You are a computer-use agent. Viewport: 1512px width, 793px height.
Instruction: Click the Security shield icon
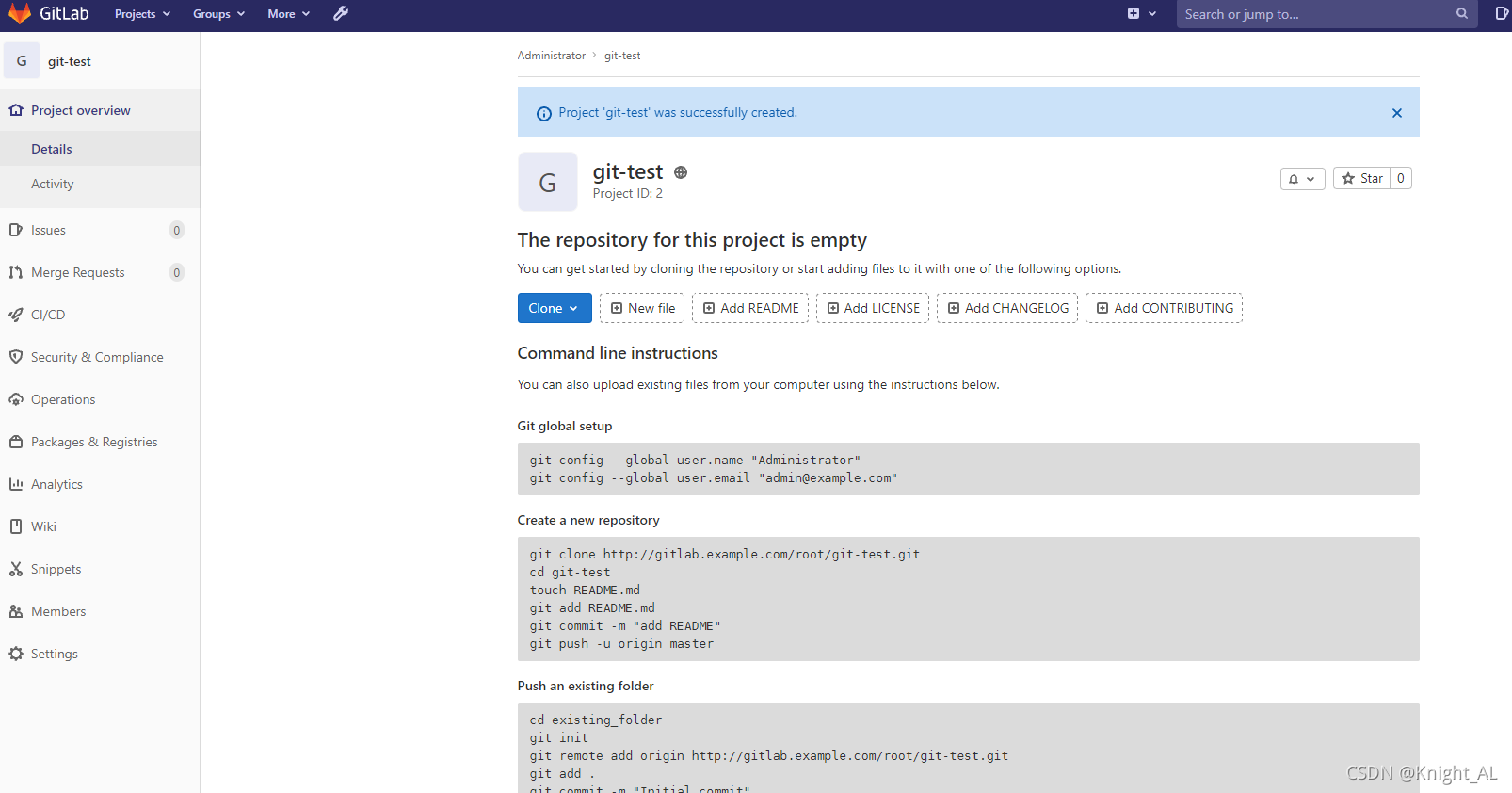point(16,357)
